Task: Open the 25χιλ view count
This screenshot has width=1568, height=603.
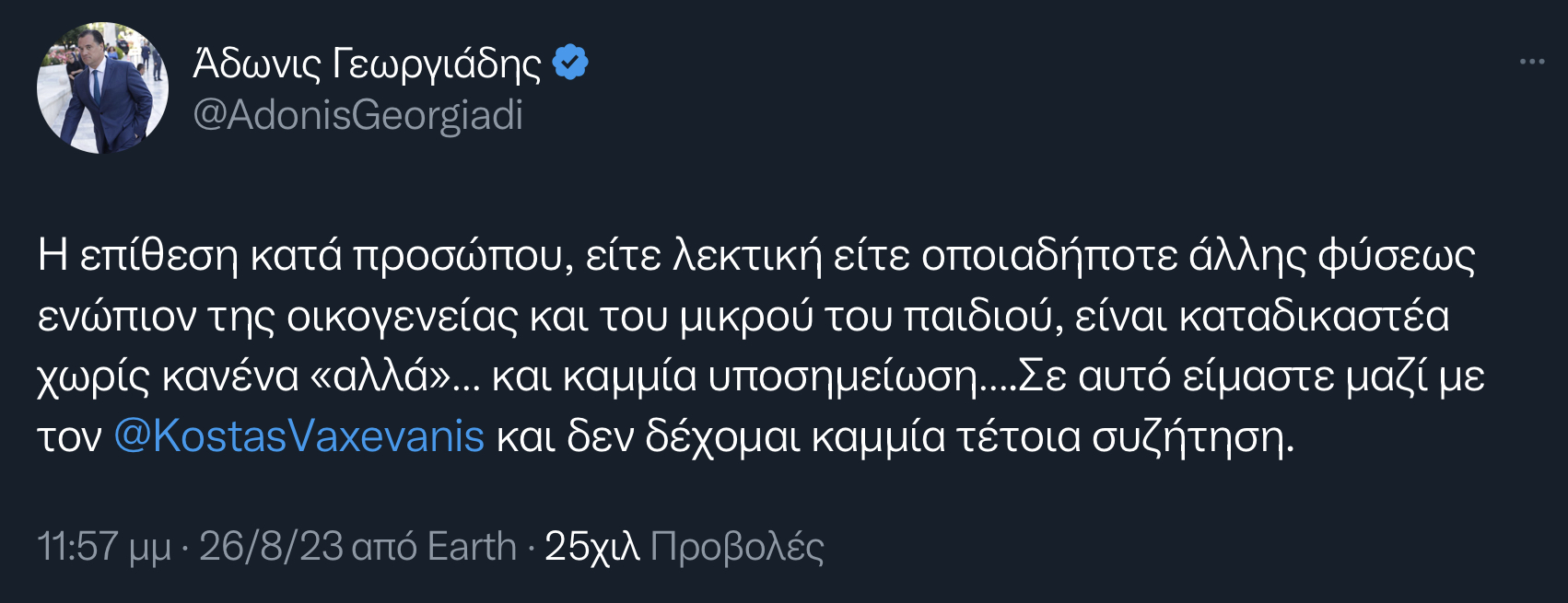Action: point(591,547)
